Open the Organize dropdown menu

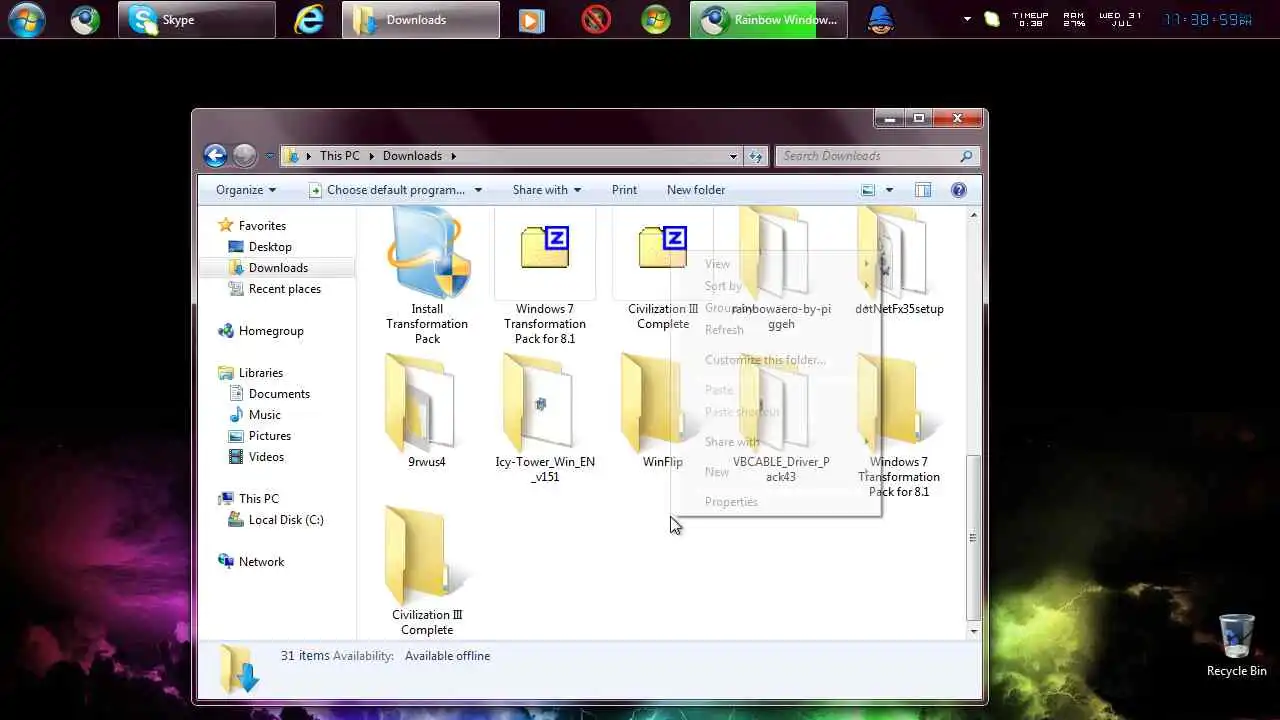(246, 190)
